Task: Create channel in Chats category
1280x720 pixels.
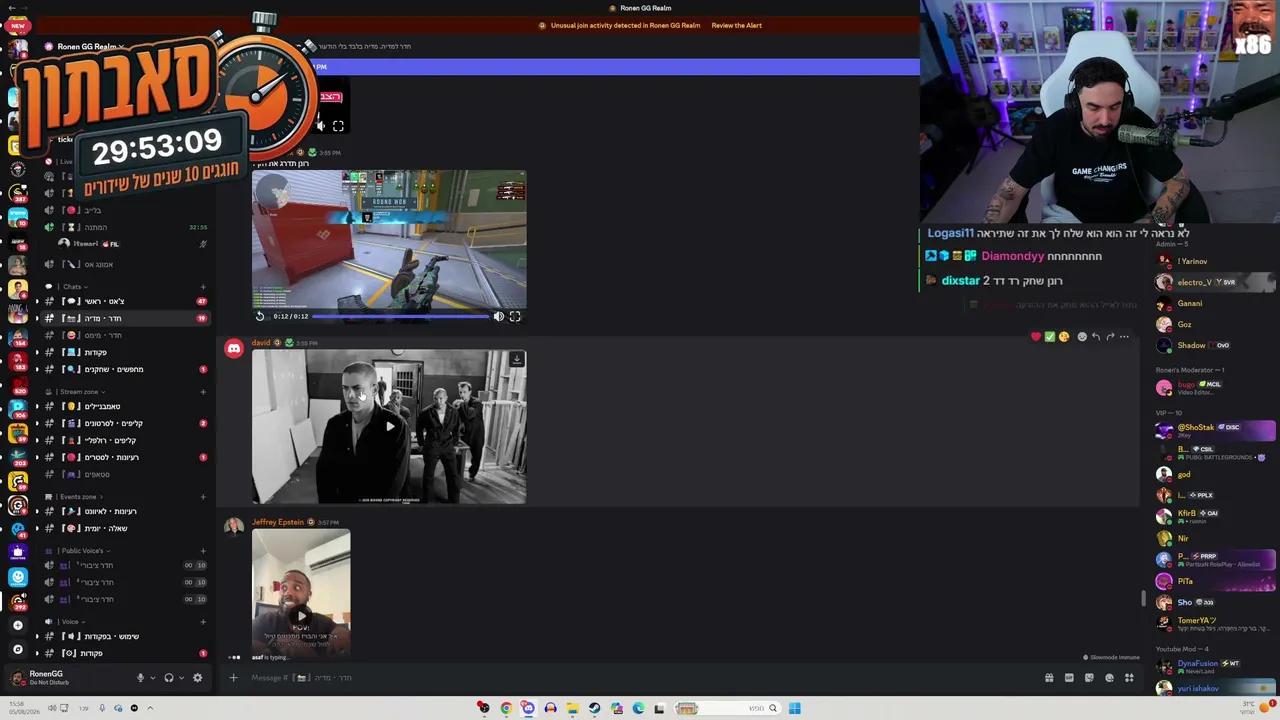Action: (x=203, y=287)
